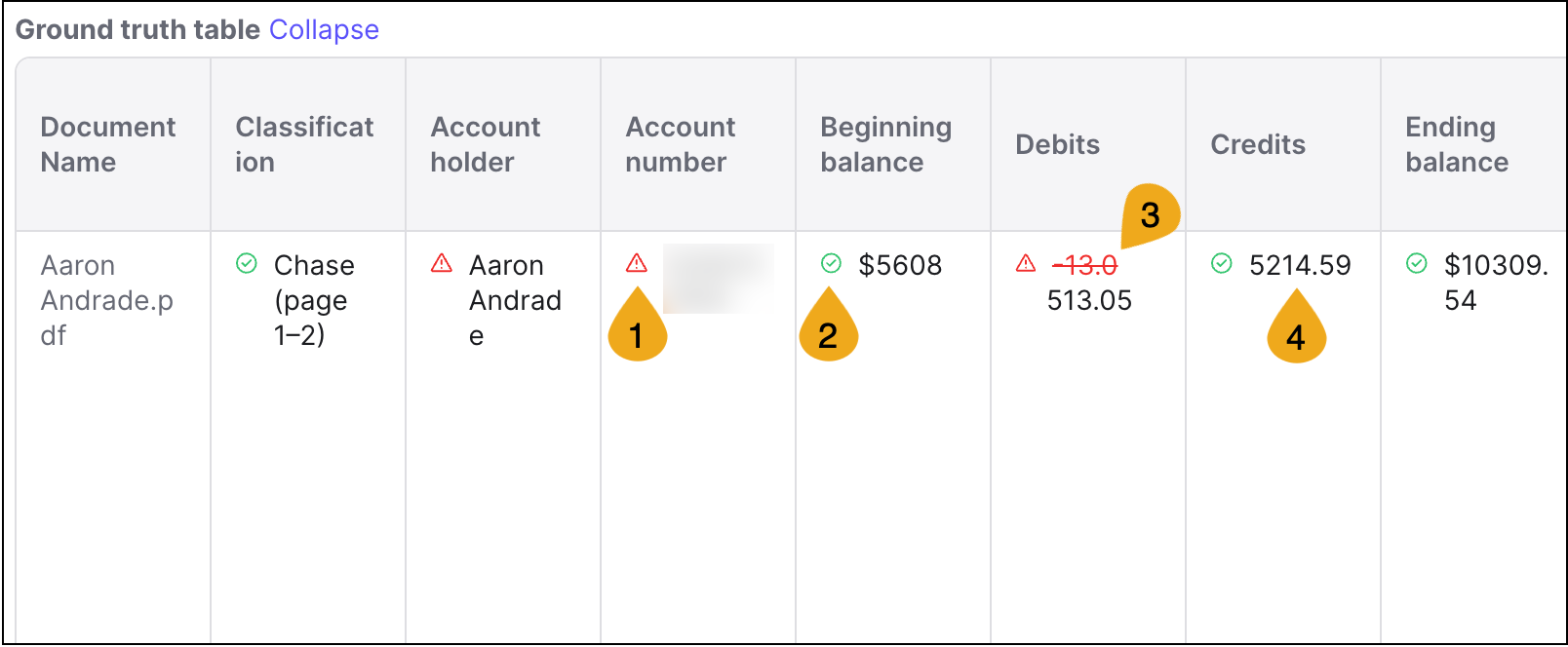
Task: Click the green check beside $5608
Action: coord(831,263)
